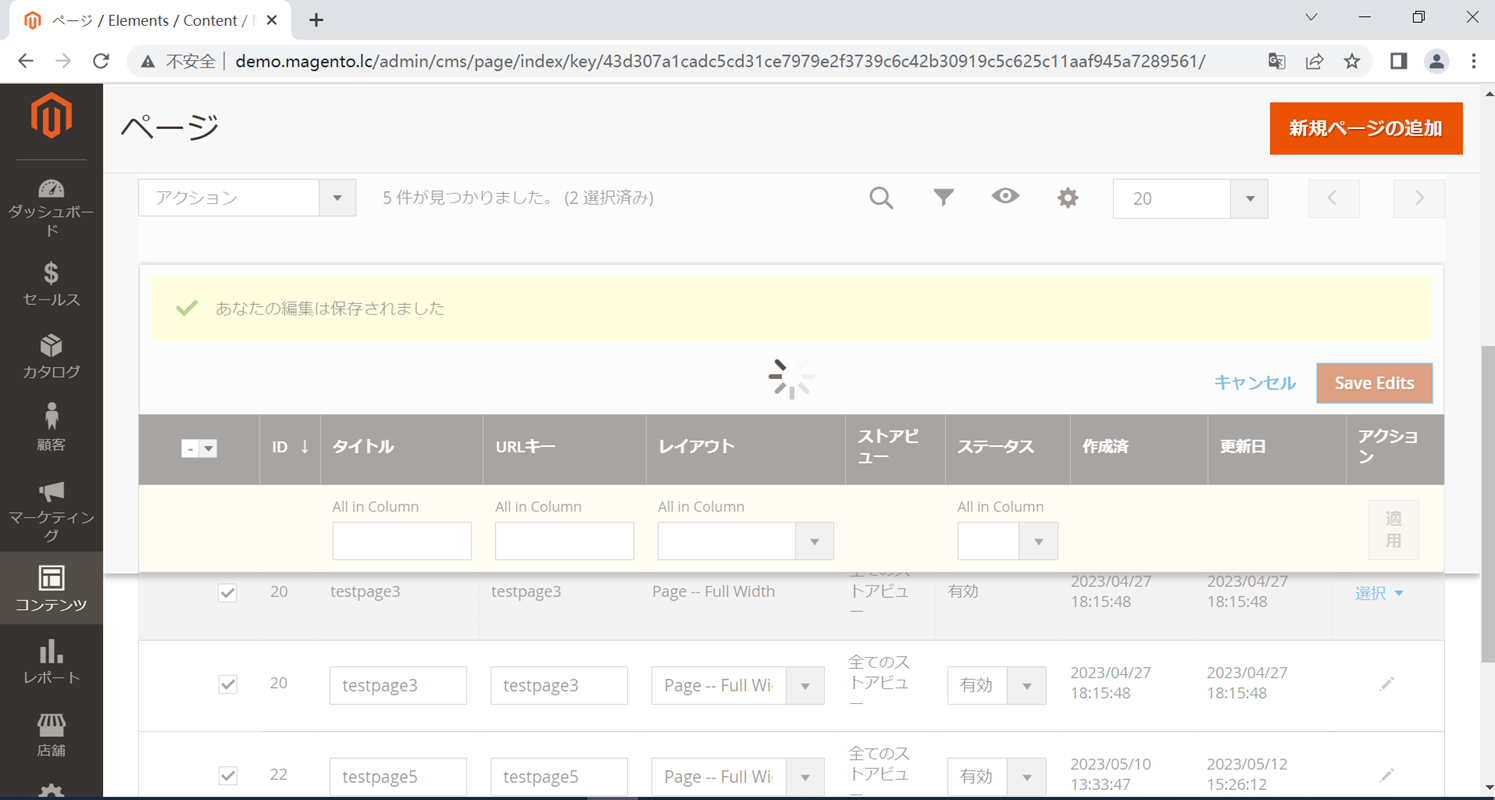Open the カタログ menu icon
The width and height of the screenshot is (1495, 800).
(x=51, y=358)
